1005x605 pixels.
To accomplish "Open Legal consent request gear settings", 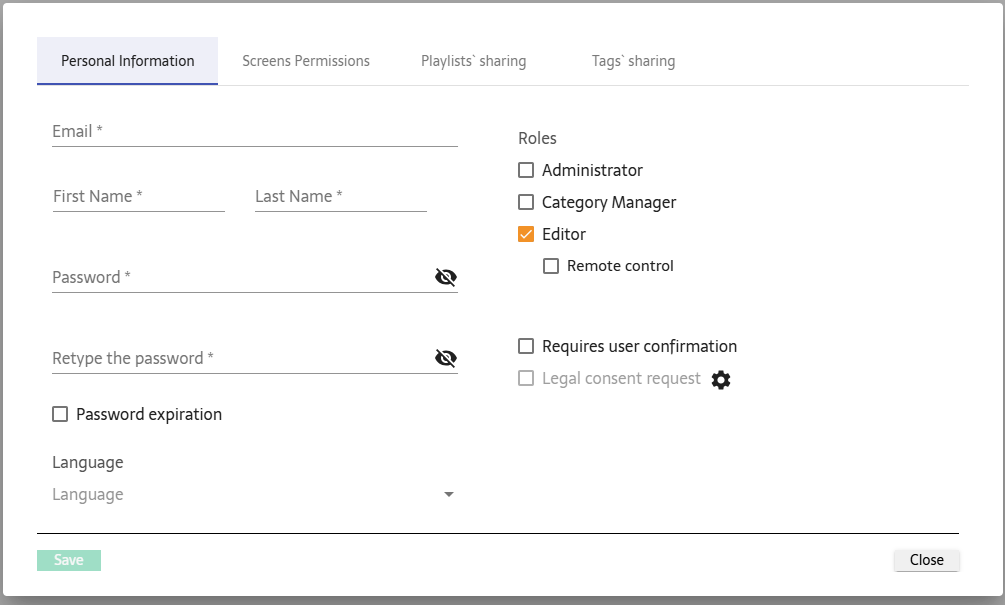I will pos(721,379).
